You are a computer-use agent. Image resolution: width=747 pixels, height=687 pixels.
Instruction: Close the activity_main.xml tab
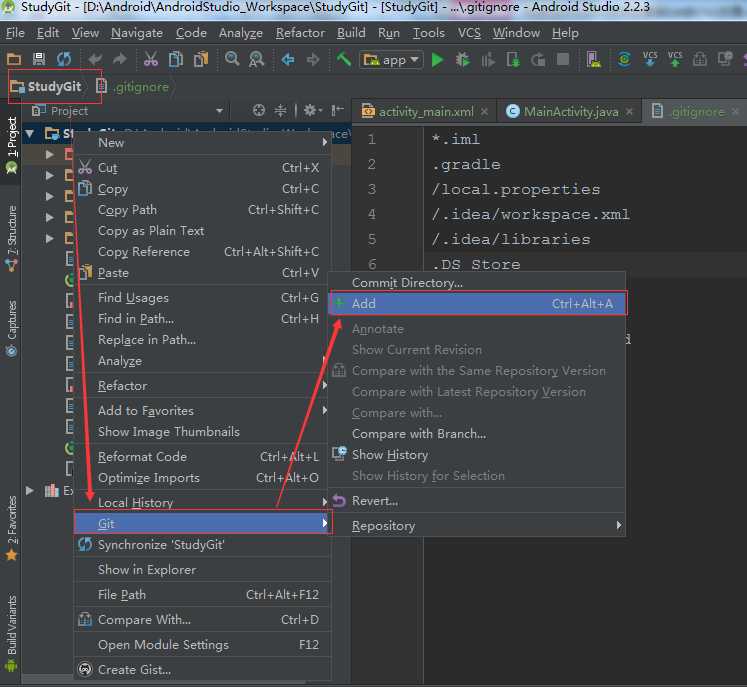pyautogui.click(x=484, y=111)
